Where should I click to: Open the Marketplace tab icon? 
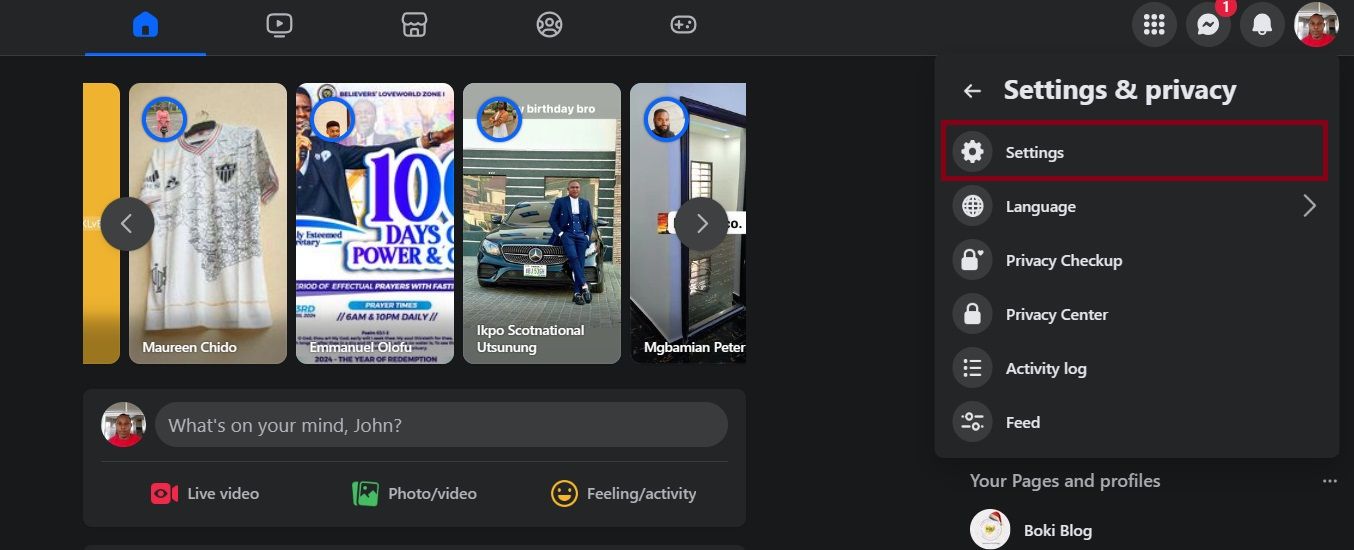point(414,24)
